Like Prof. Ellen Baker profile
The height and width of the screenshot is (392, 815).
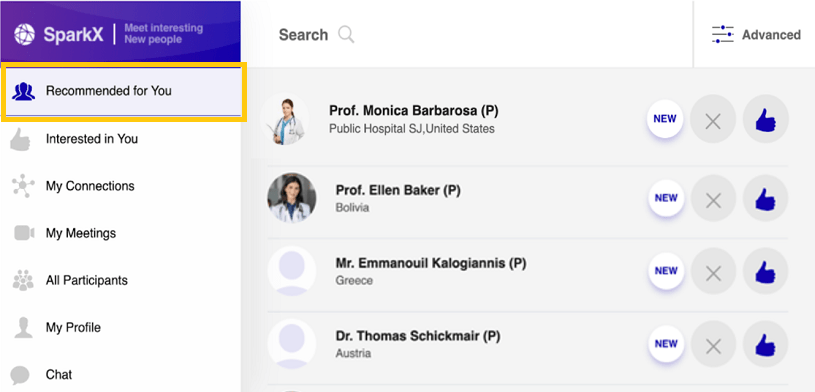766,199
